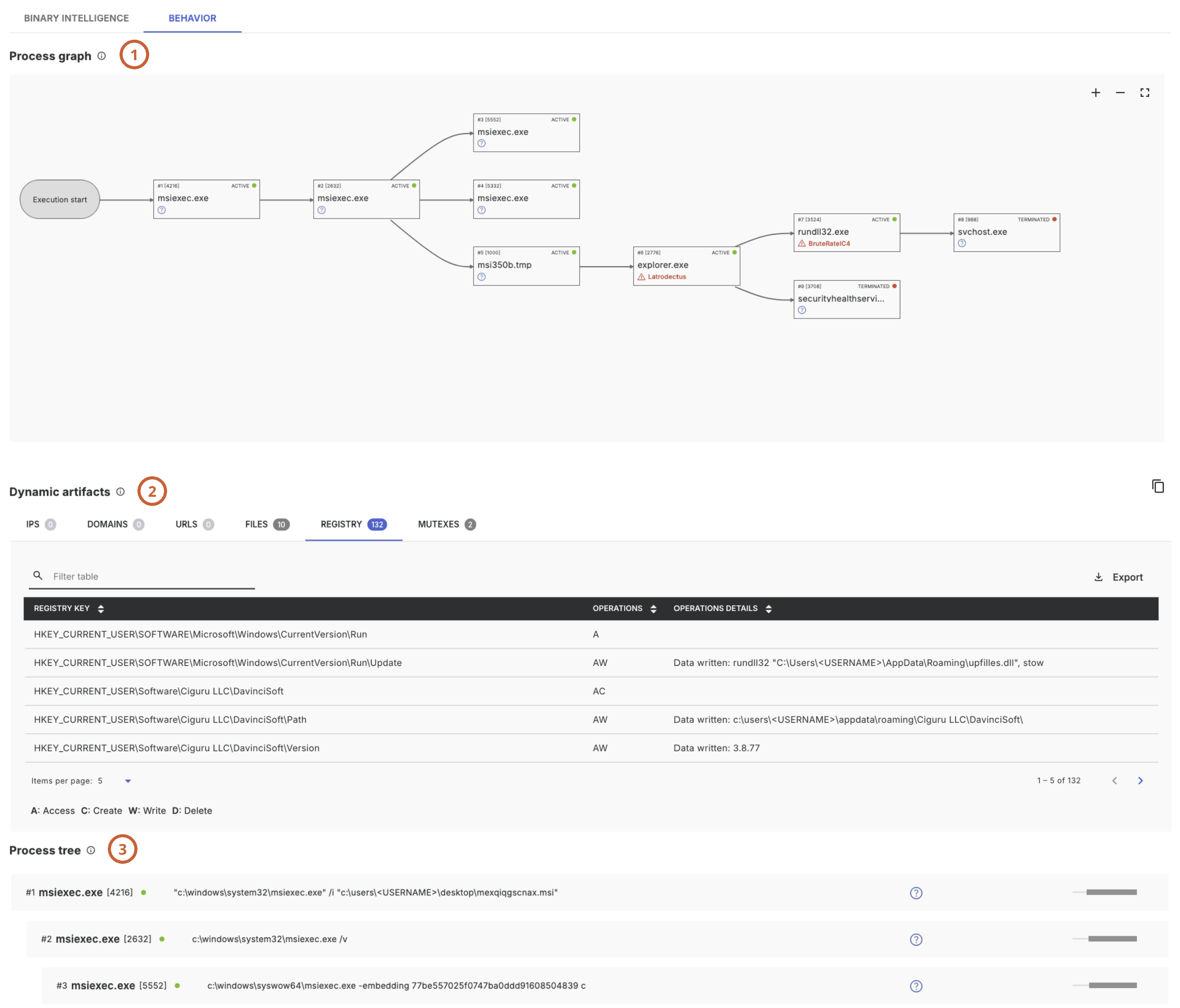
Task: Open Items per page dropdown
Action: [128, 781]
